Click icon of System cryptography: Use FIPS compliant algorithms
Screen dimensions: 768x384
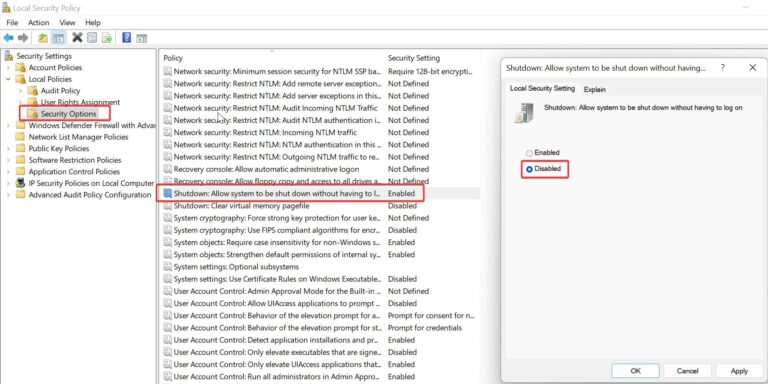tap(168, 230)
